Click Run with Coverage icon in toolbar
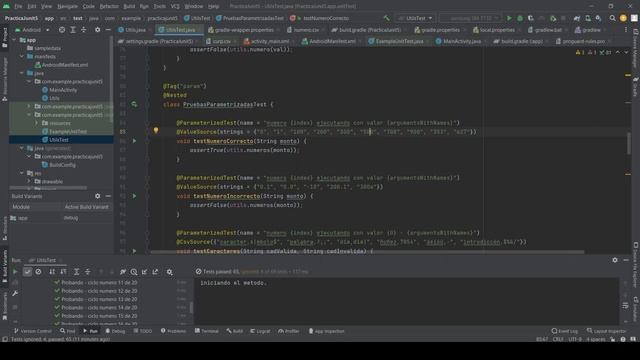Viewport: 640px width, 360px height. coord(531,18)
